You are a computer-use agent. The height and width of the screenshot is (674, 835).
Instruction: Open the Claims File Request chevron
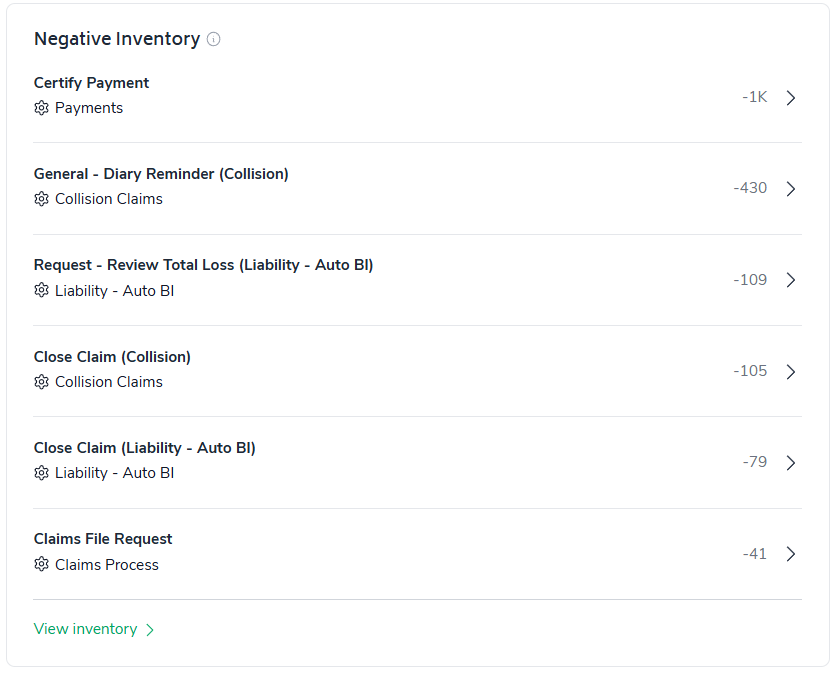791,554
